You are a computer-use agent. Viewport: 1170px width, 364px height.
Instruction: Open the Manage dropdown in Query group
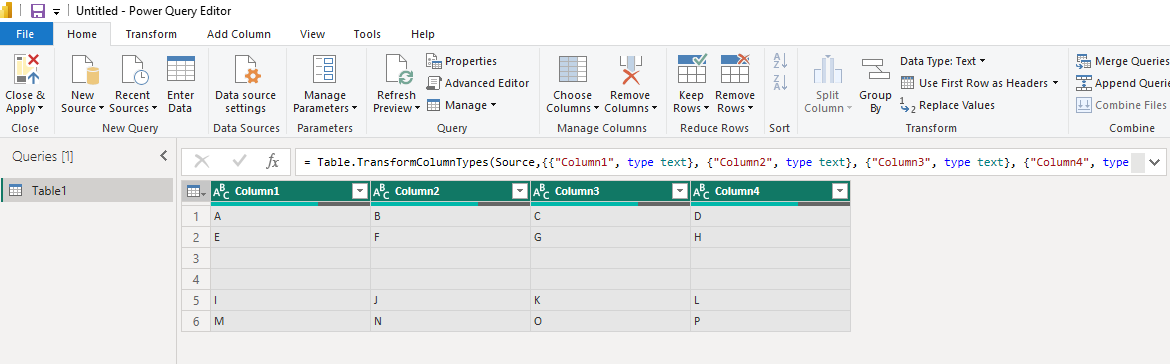point(493,105)
